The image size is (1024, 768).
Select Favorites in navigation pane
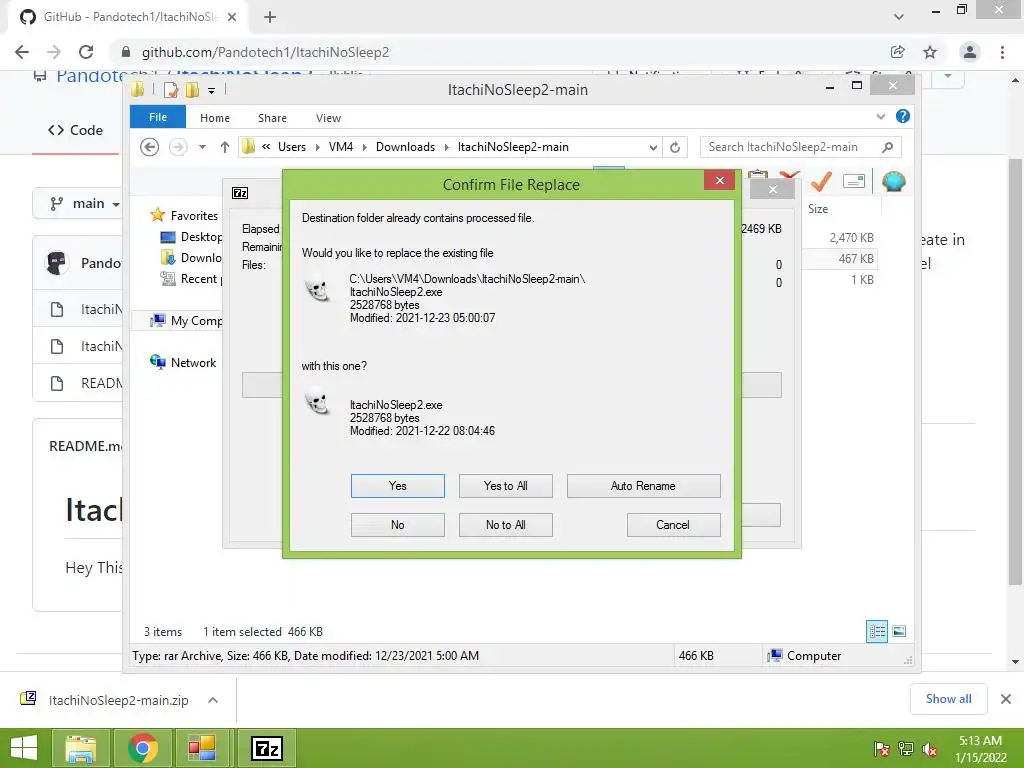[x=193, y=216]
